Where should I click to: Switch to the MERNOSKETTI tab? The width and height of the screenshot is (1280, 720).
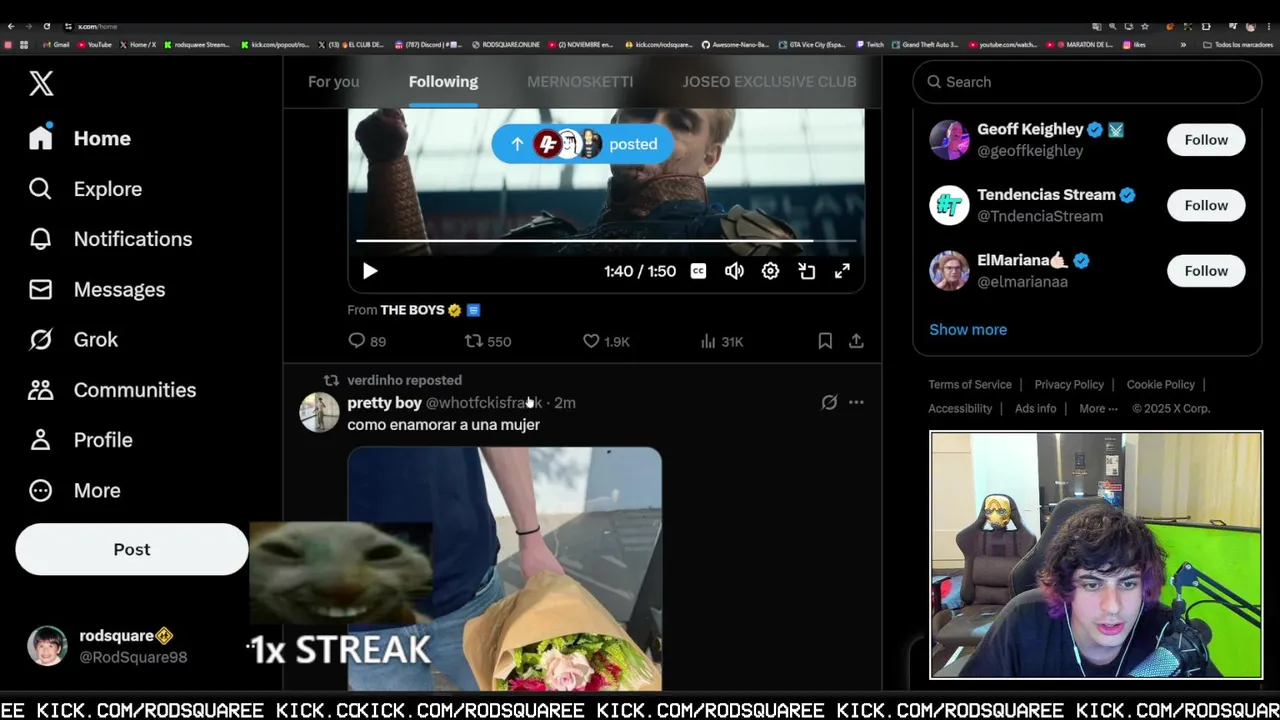580,82
